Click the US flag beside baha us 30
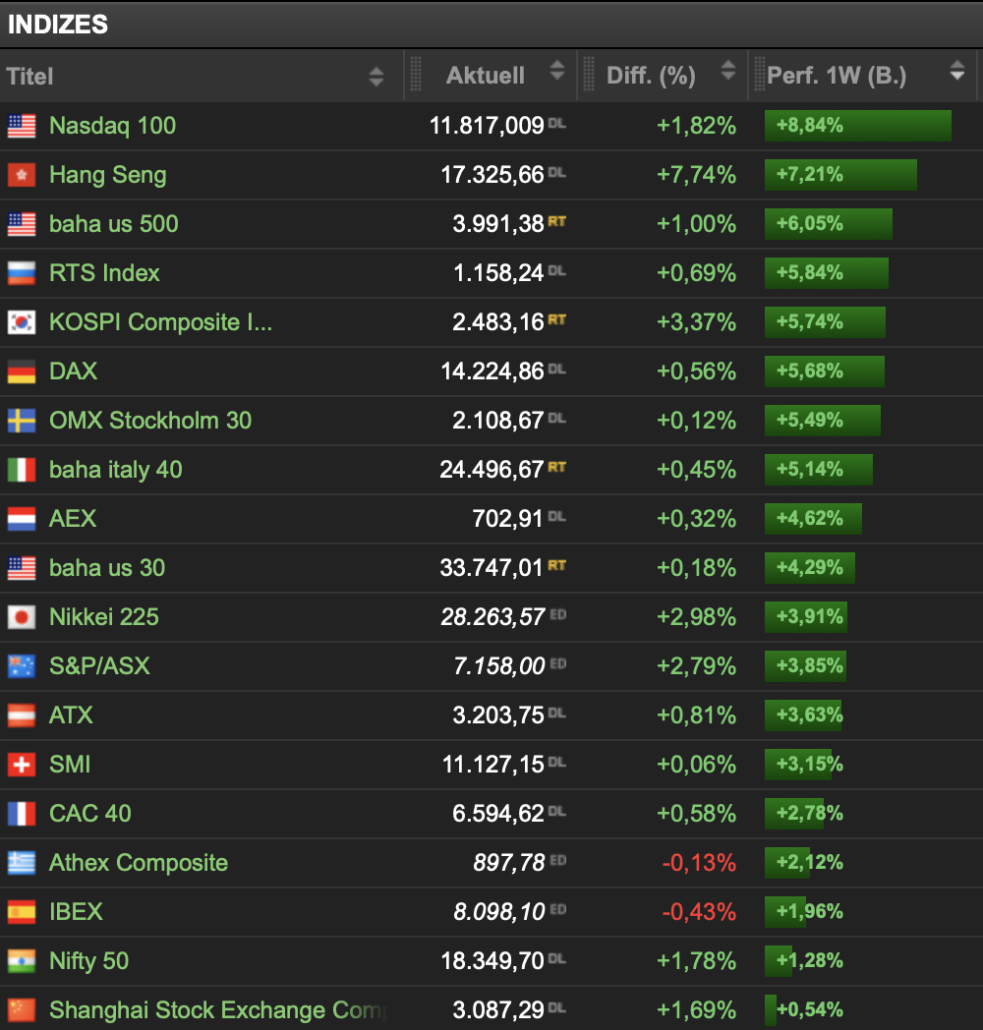Screen dimensions: 983x1030 [x=22, y=568]
